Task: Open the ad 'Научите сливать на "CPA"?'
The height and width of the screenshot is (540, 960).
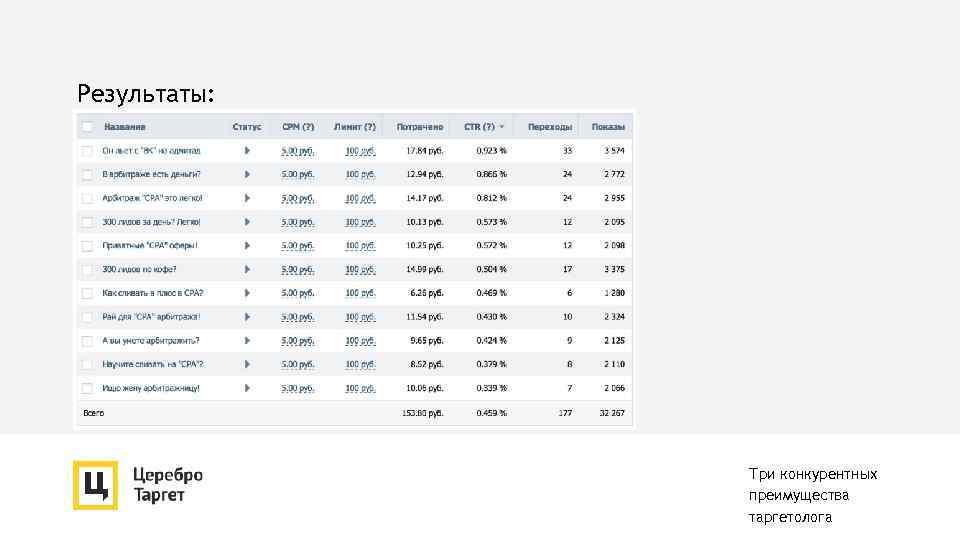Action: tap(152, 364)
